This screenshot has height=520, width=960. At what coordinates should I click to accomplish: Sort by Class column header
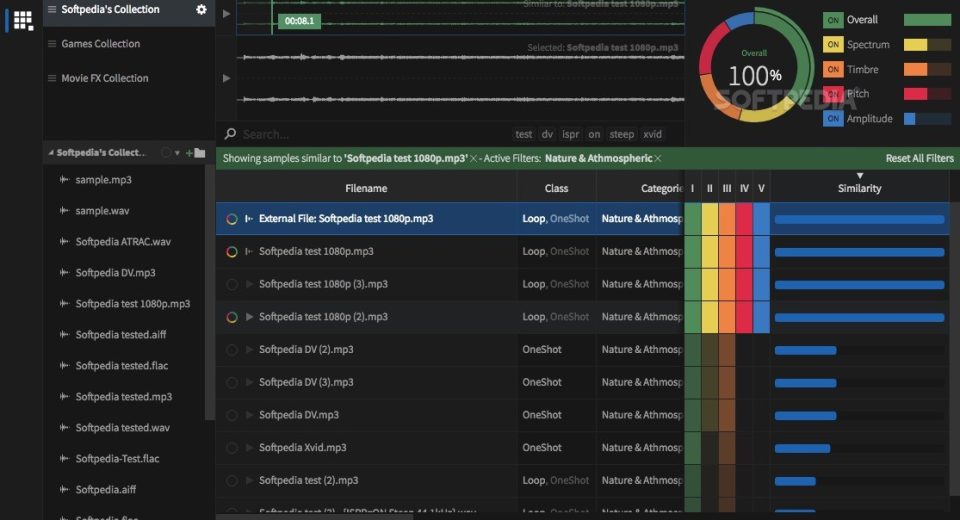pos(556,188)
